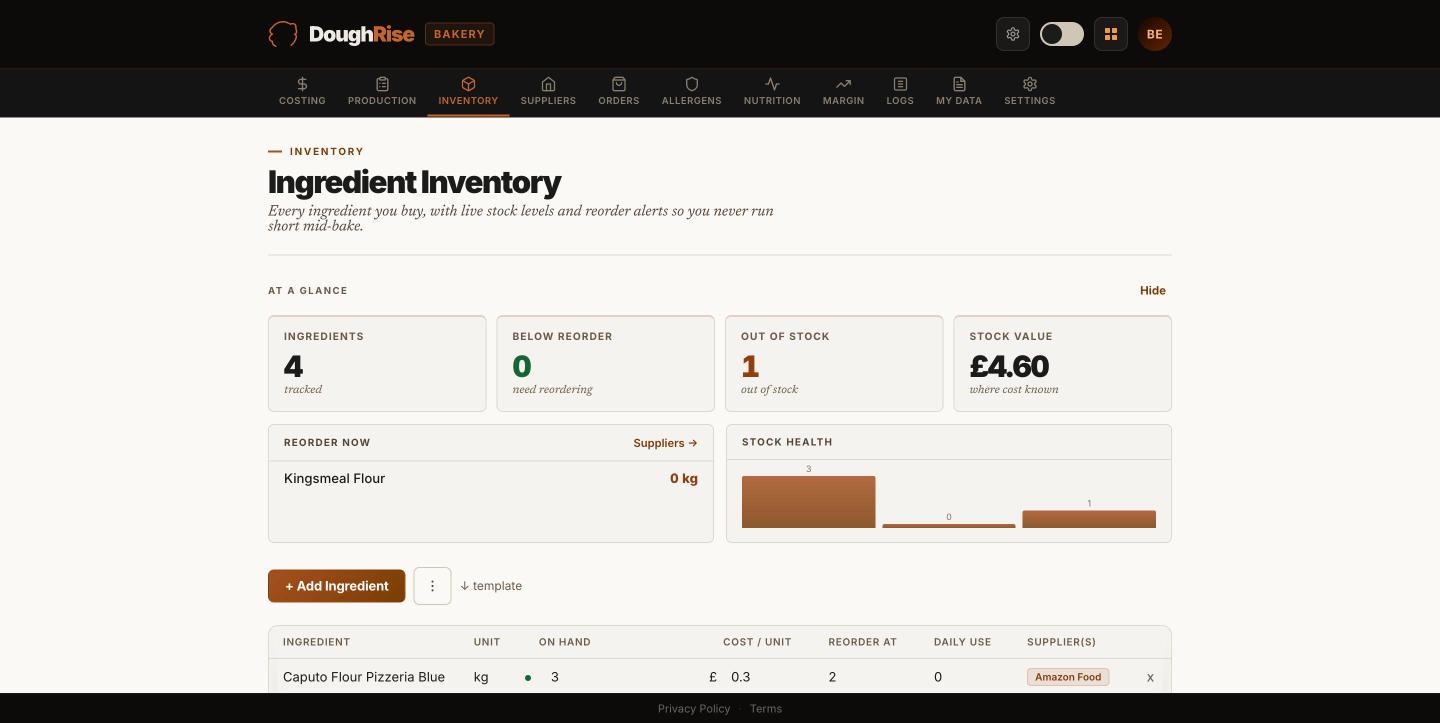Open the Privacy Policy link
This screenshot has width=1440, height=723.
pos(694,709)
